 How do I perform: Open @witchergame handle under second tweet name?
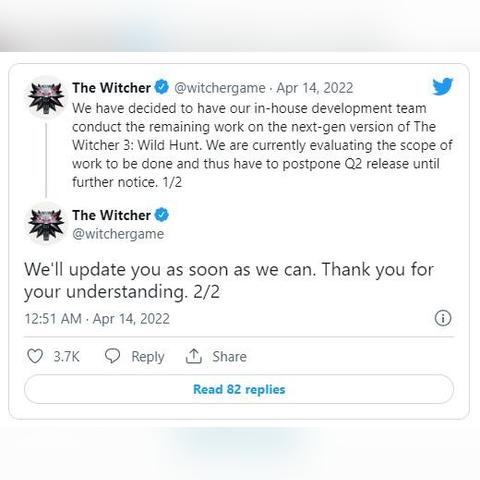118,234
